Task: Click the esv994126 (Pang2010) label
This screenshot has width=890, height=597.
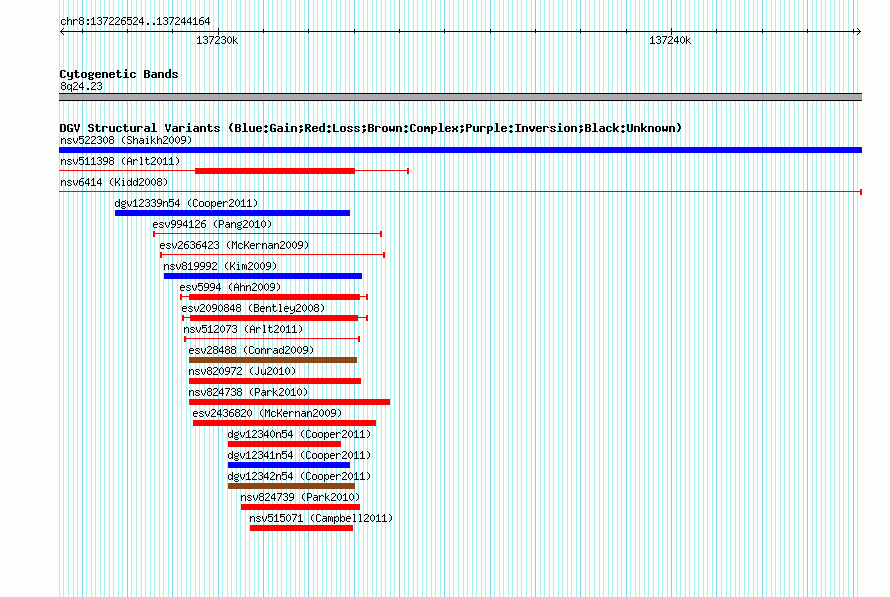Action: coord(212,224)
